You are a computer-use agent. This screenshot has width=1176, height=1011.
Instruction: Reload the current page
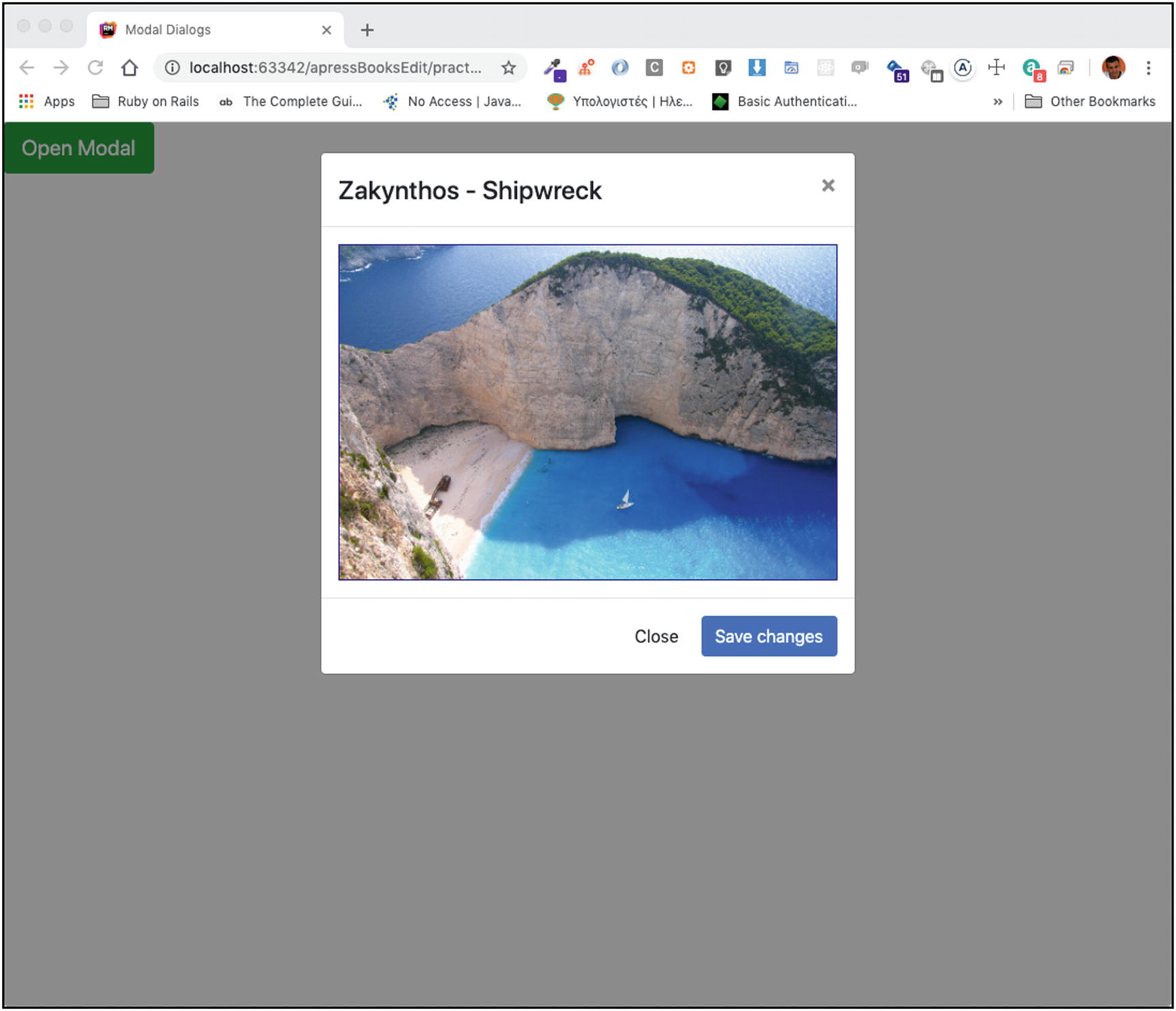click(95, 67)
